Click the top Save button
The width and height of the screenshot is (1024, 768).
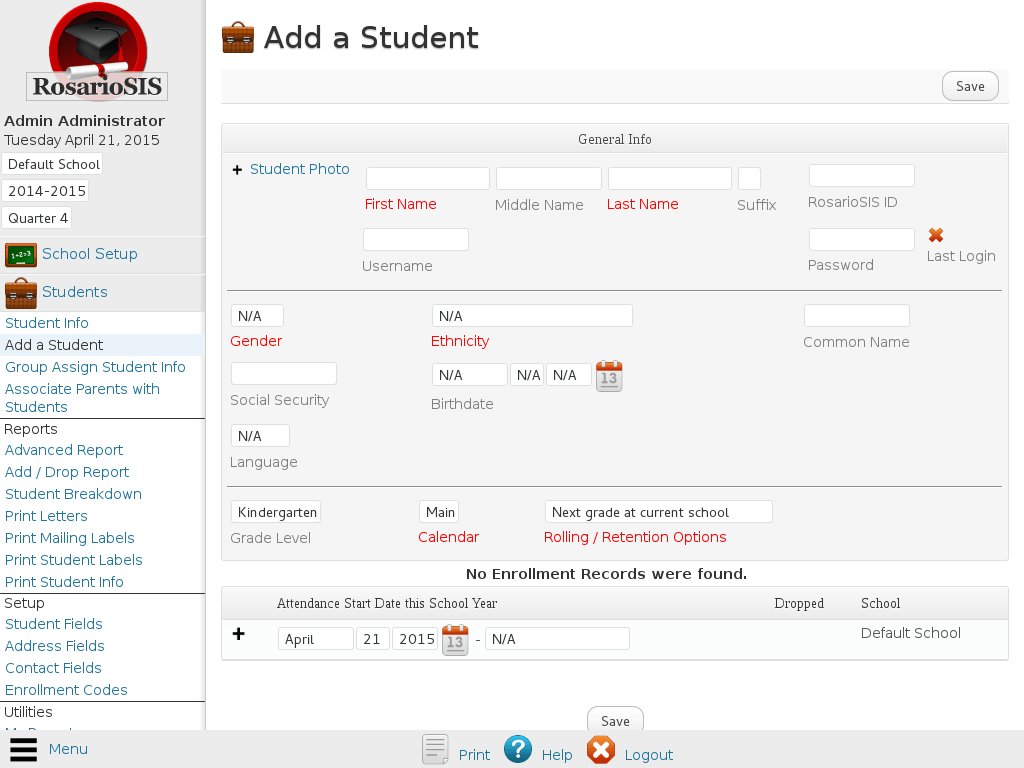point(970,86)
